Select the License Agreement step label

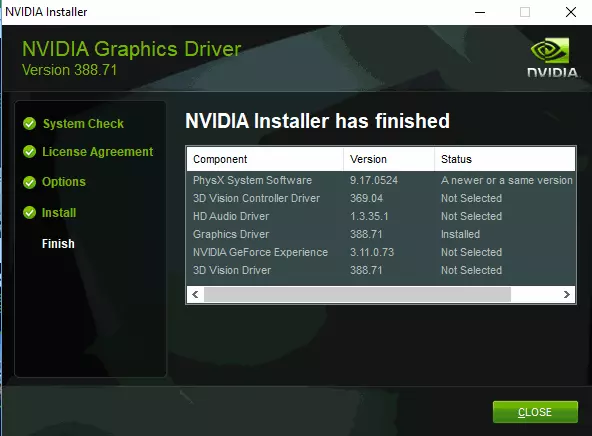[x=97, y=152]
